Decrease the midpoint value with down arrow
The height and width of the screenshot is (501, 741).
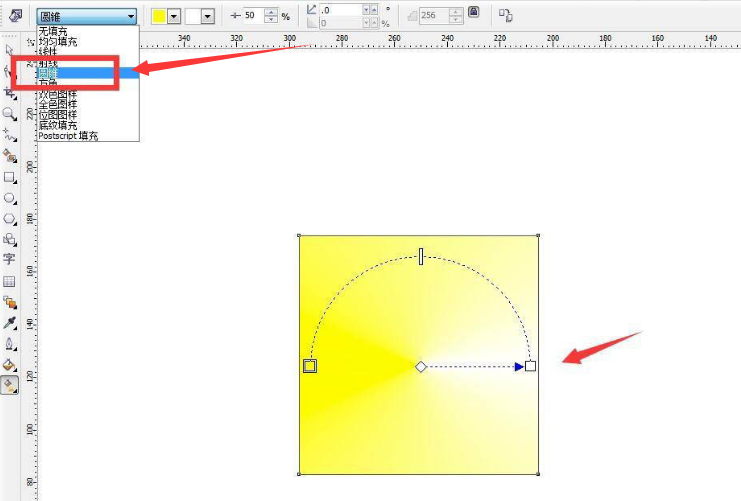coord(271,19)
